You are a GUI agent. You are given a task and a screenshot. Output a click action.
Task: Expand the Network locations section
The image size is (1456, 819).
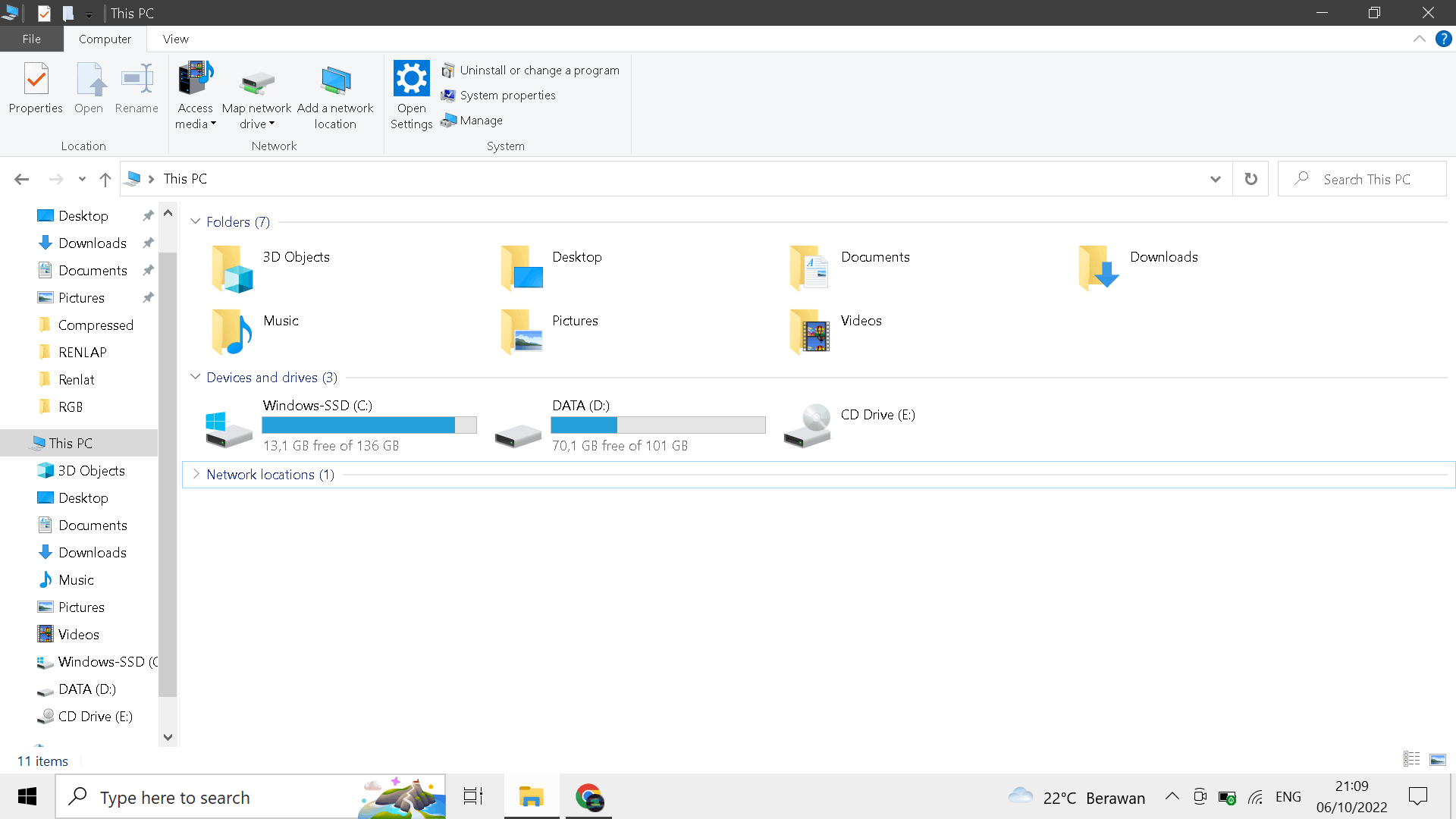click(196, 474)
